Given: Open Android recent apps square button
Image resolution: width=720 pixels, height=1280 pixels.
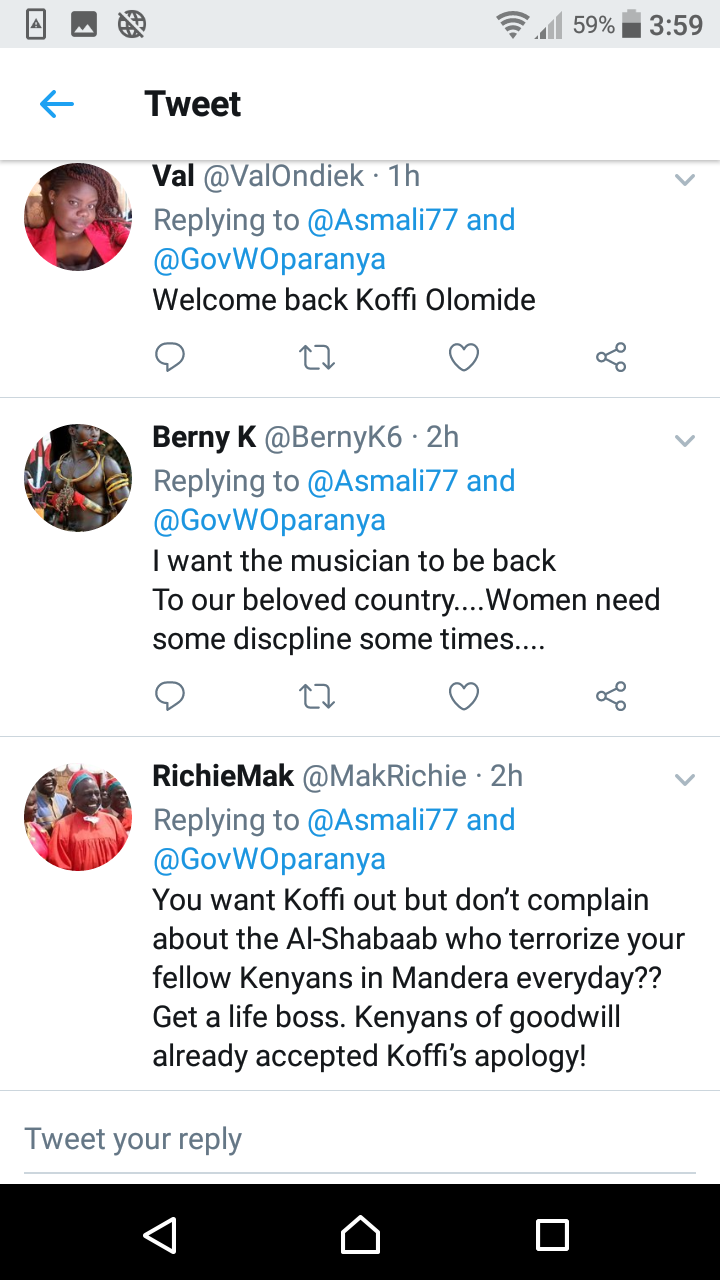Looking at the screenshot, I should (552, 1234).
